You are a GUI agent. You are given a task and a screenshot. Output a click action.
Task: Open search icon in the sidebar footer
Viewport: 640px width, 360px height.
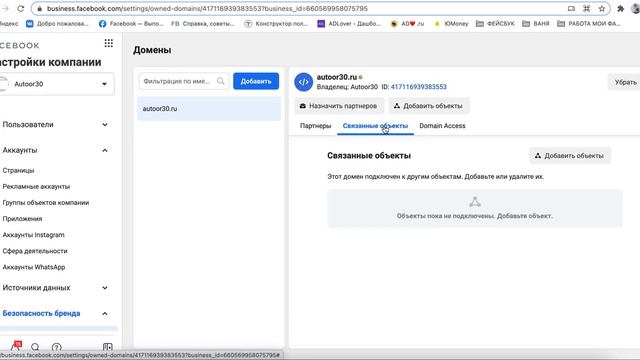(35, 347)
